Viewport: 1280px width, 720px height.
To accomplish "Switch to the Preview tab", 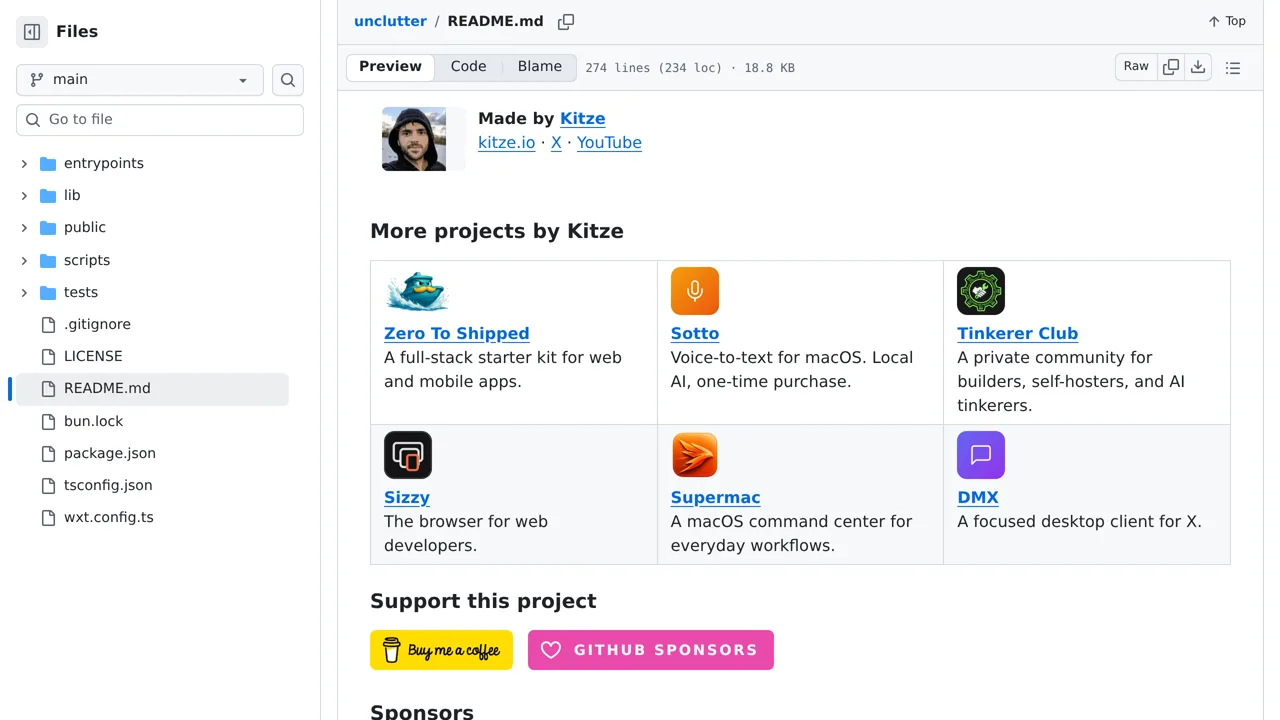I will [x=390, y=67].
